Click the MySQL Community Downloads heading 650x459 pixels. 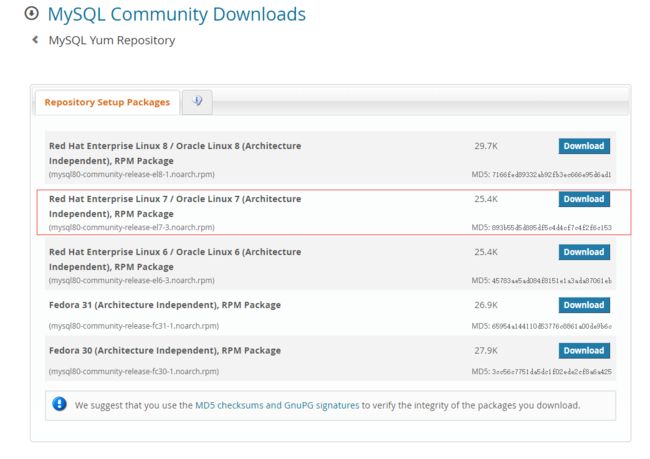coord(177,15)
